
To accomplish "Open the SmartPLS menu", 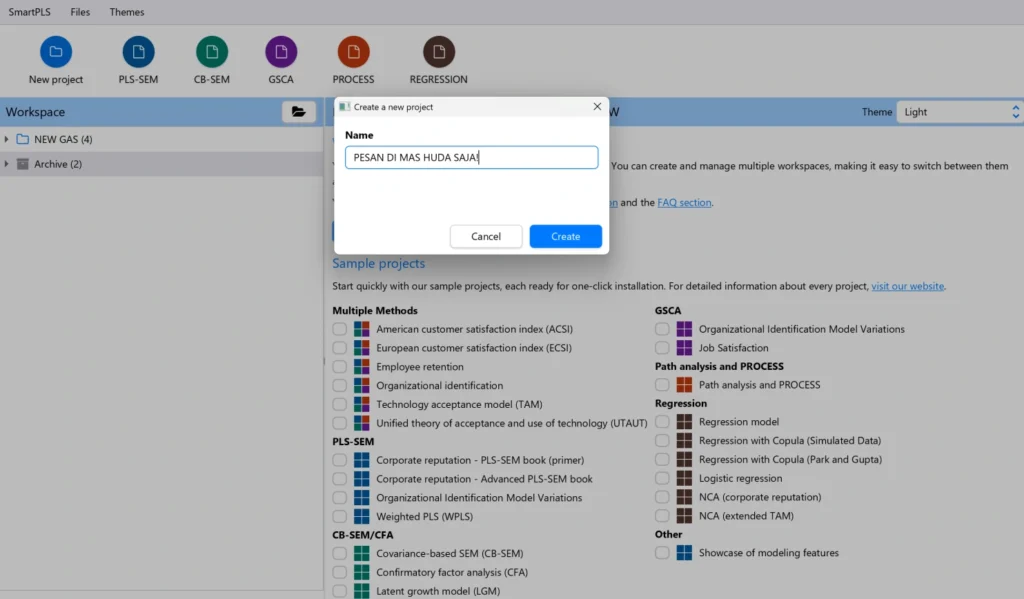I will tap(29, 12).
